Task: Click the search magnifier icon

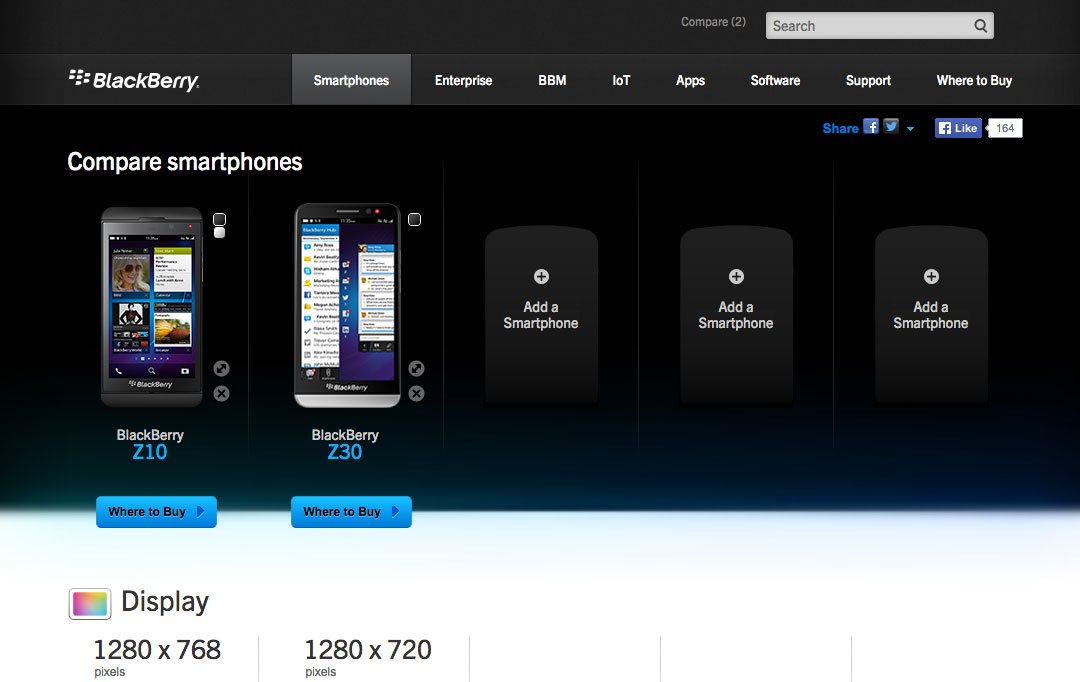Action: [980, 25]
